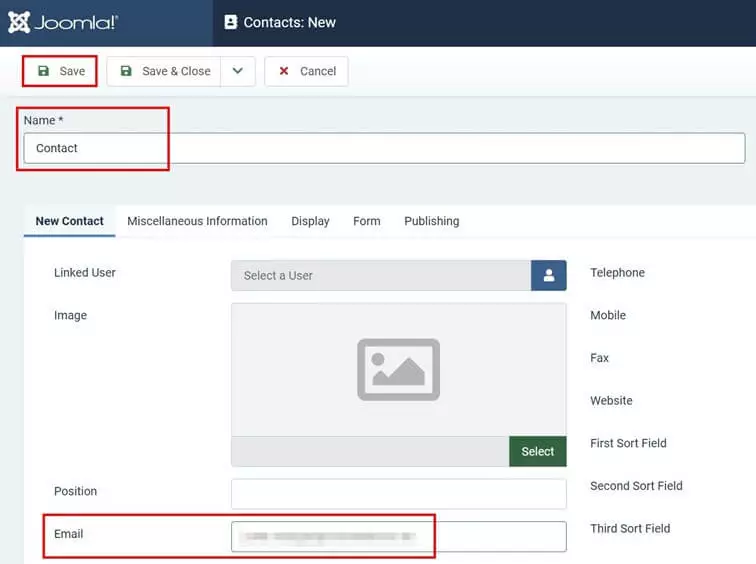Image resolution: width=756 pixels, height=564 pixels.
Task: Click the Joomla logo
Action: (63, 22)
